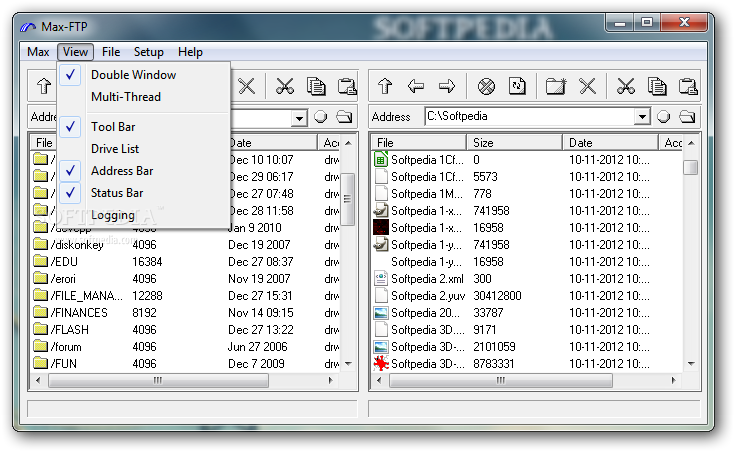The width and height of the screenshot is (735, 452).
Task: Click right pane horizontal scrollbar left arrow
Action: click(x=379, y=380)
